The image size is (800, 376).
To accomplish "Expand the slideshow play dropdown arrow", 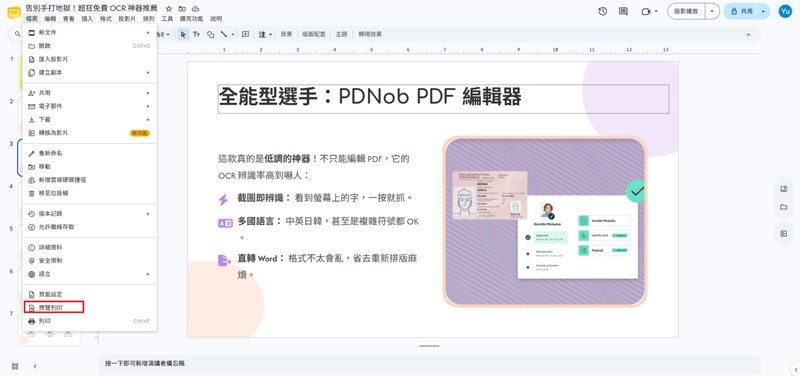I will [712, 11].
